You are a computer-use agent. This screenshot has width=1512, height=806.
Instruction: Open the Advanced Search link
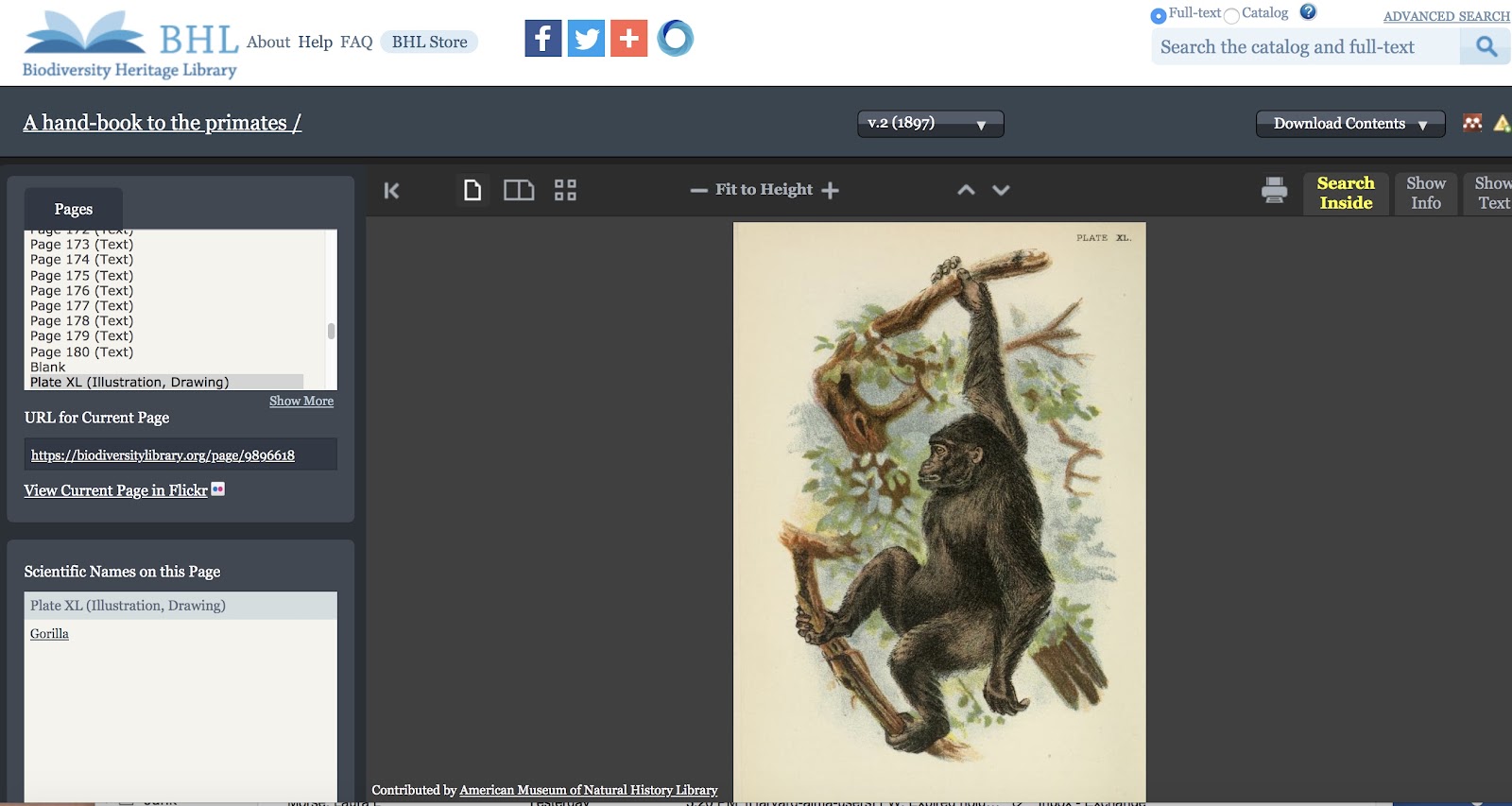tap(1447, 16)
